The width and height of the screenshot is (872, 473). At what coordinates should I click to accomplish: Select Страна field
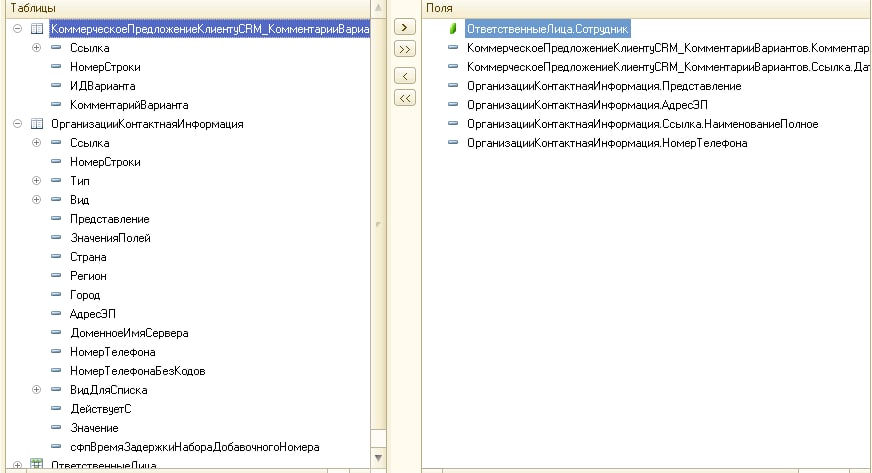(x=88, y=257)
